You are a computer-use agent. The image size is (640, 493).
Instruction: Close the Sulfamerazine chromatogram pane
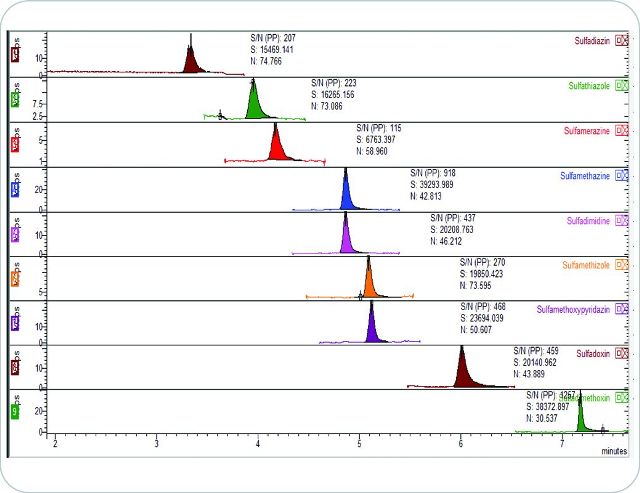point(625,131)
